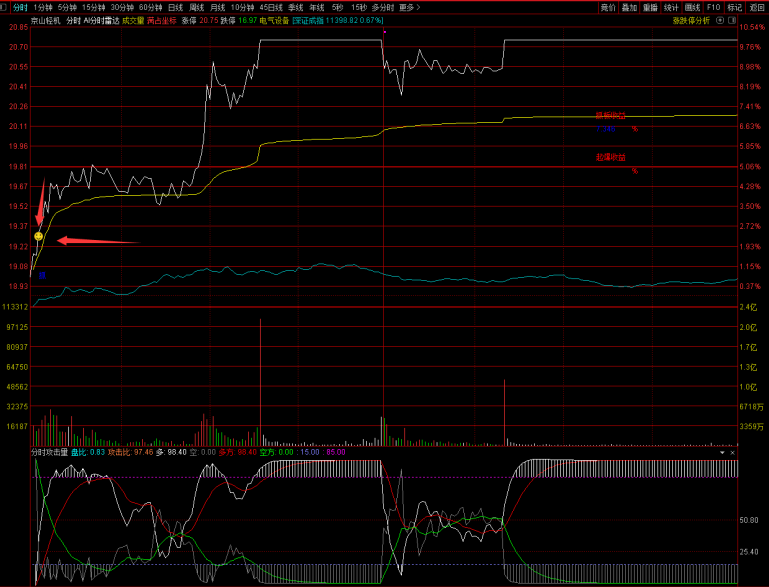Click the 重播 replay button

650,7
